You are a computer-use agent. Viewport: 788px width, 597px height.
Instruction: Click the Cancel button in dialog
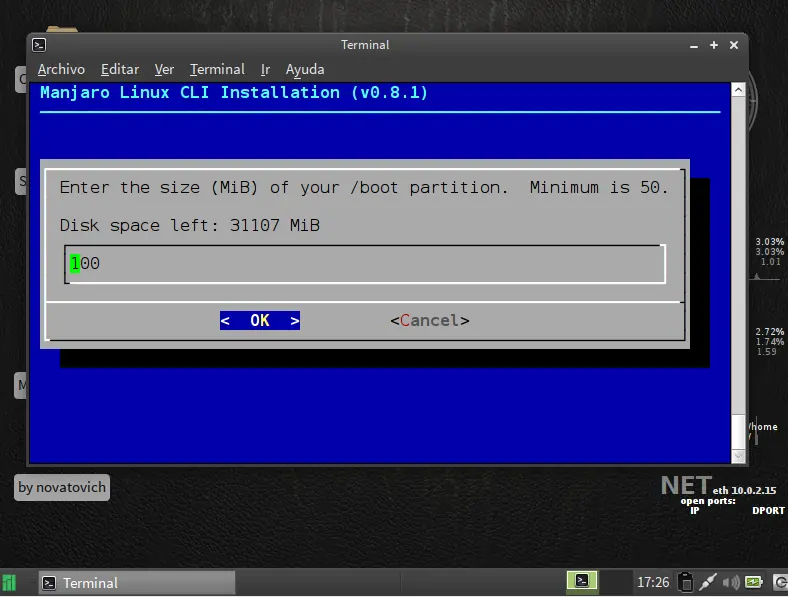coord(430,321)
